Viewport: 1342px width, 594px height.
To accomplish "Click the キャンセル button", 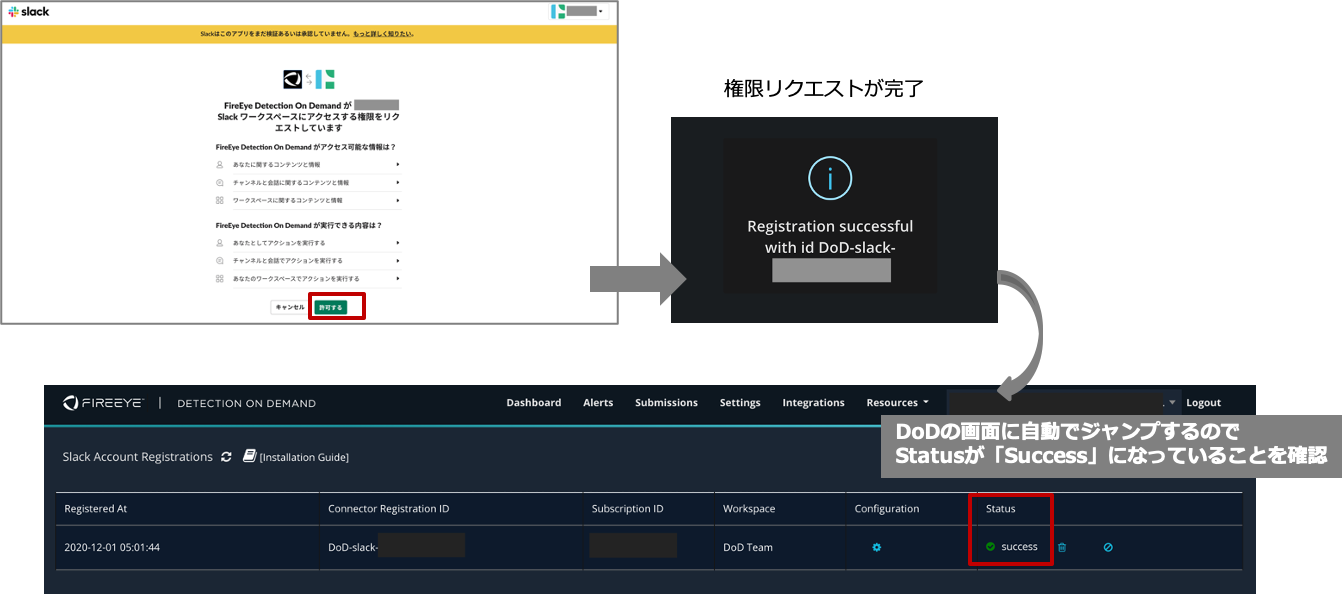I will [289, 307].
